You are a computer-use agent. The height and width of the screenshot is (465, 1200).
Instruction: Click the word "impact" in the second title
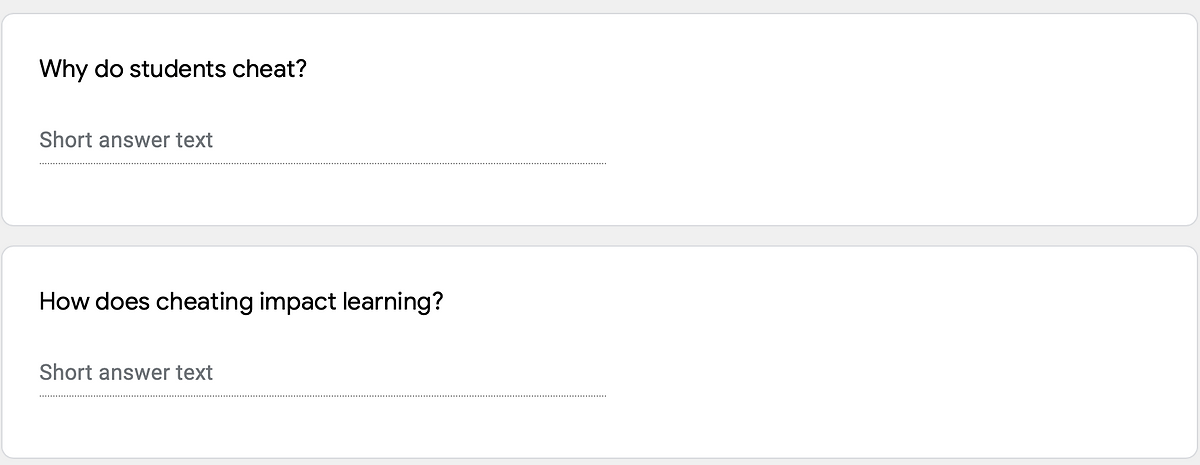coord(295,302)
